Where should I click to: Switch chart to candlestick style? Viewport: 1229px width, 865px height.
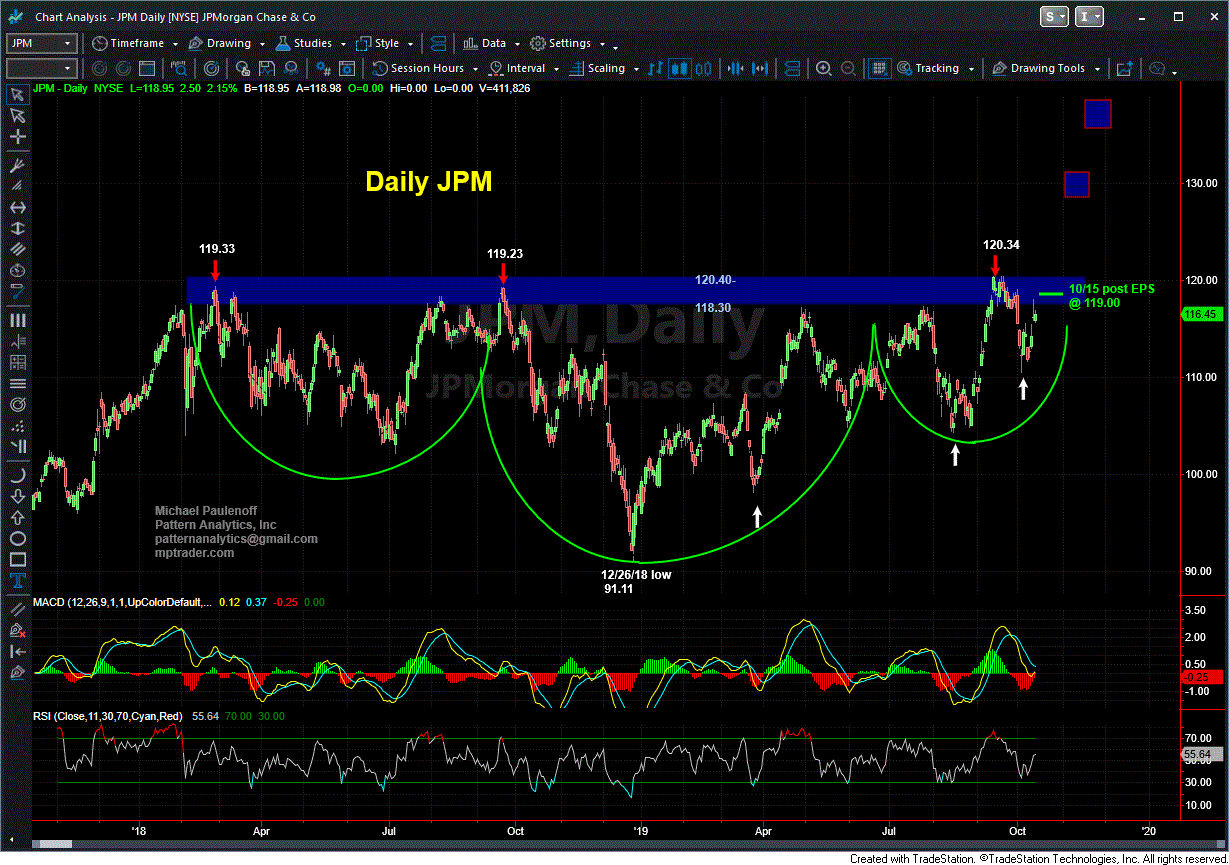[x=679, y=68]
